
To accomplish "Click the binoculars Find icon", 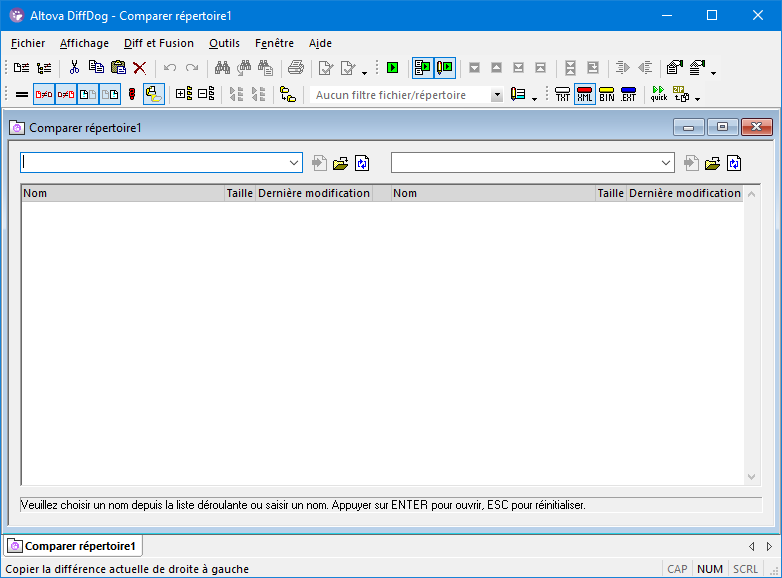I will (222, 68).
